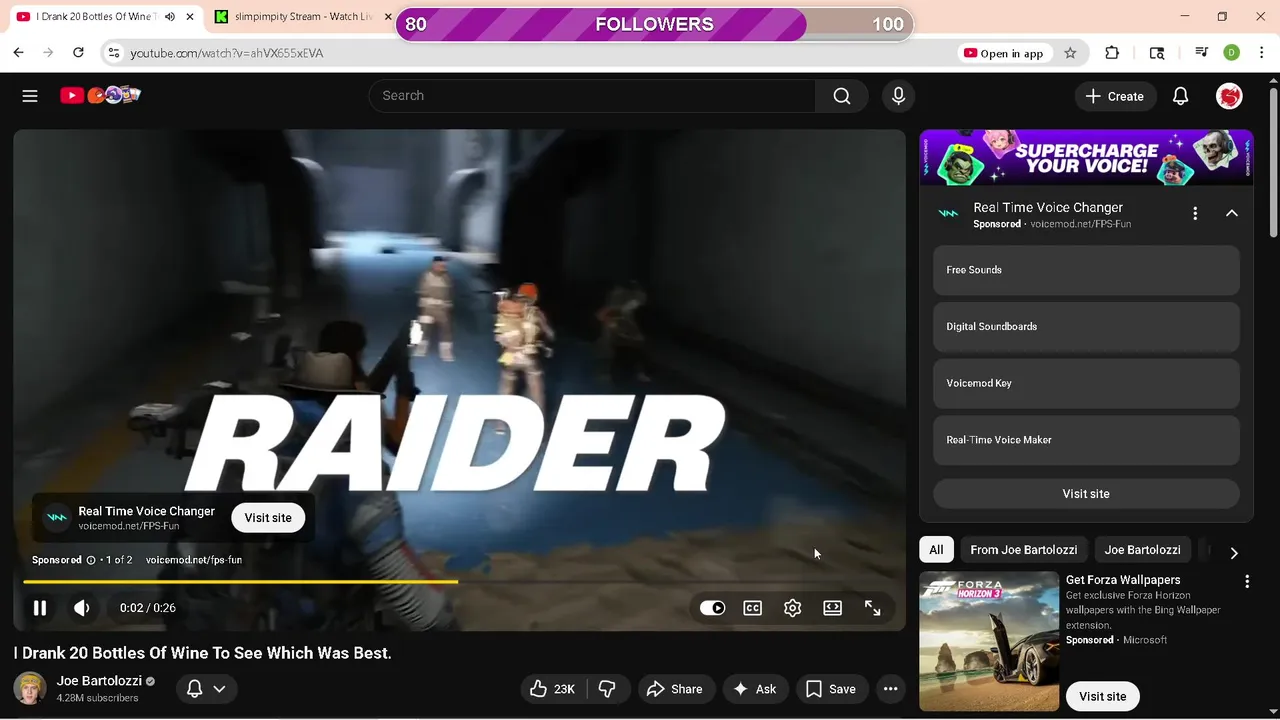Viewport: 1280px width, 720px height.
Task: Open the media controls icon
Action: click(x=1201, y=53)
